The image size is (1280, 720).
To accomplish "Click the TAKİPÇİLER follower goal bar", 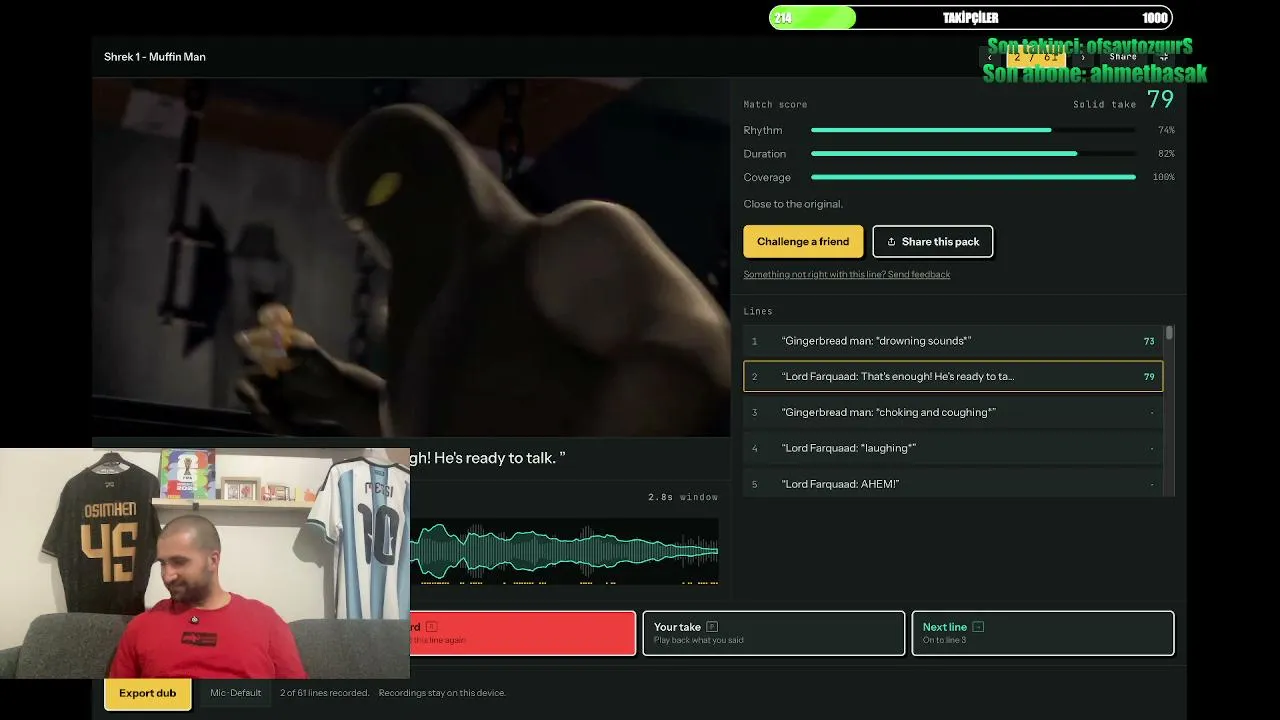I will coord(970,17).
